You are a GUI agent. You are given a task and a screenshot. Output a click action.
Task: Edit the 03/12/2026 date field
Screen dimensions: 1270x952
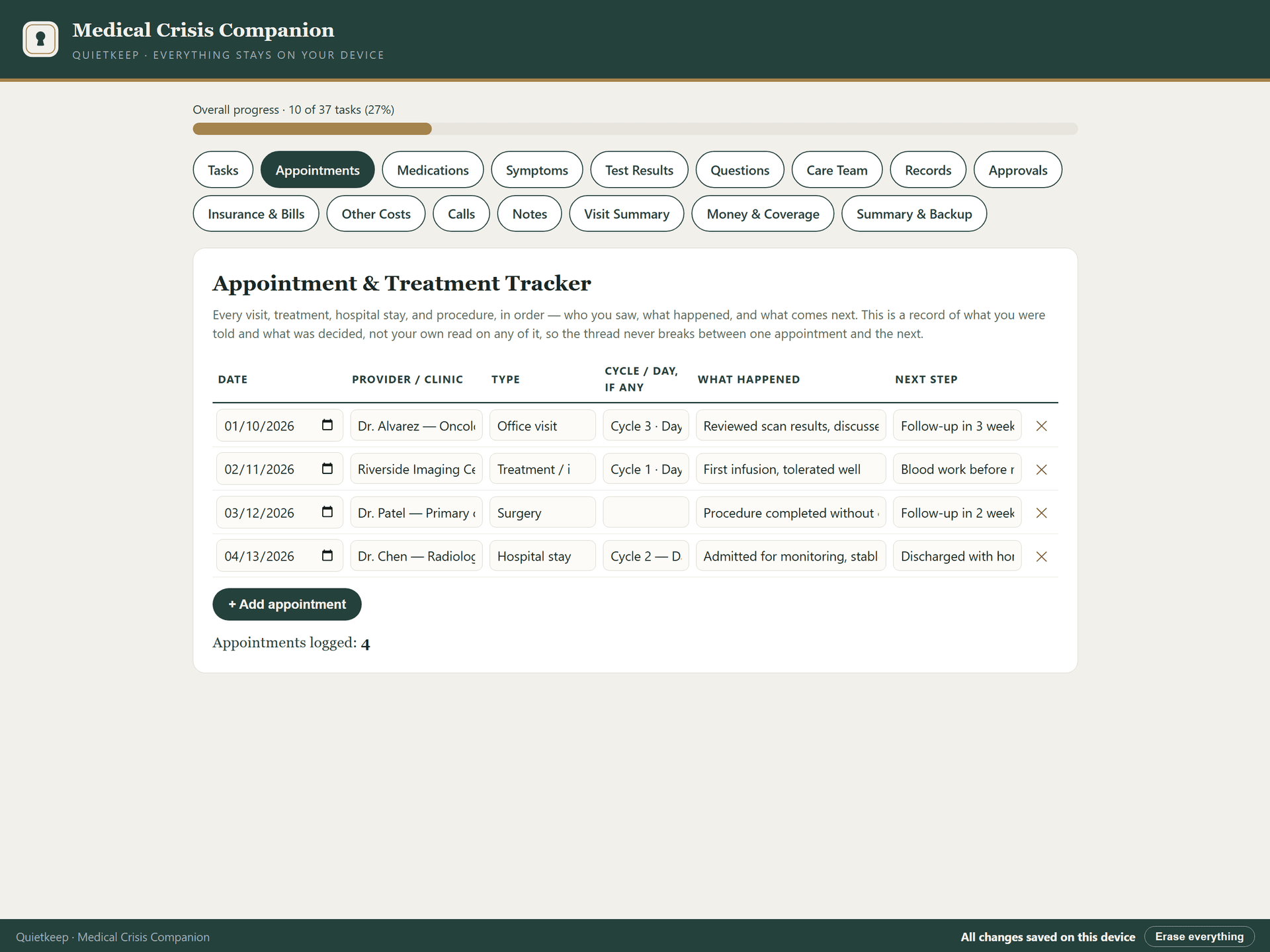(279, 513)
